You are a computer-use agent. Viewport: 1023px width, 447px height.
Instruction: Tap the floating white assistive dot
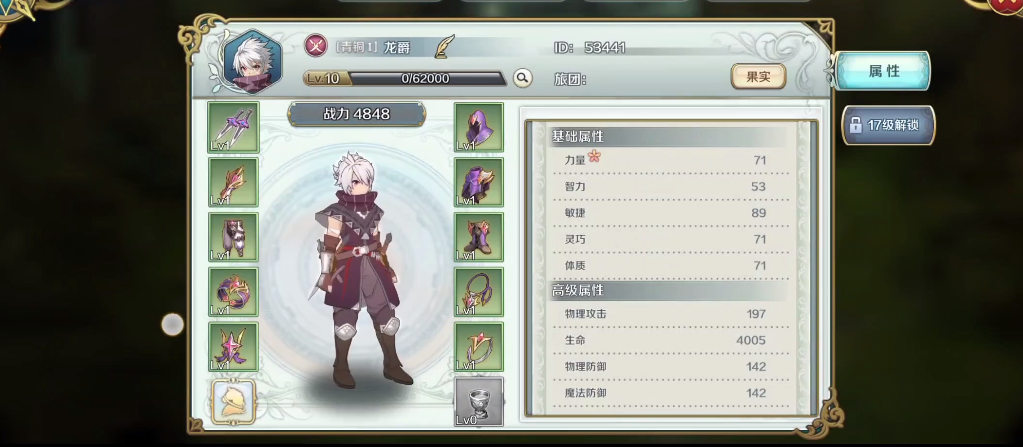172,324
